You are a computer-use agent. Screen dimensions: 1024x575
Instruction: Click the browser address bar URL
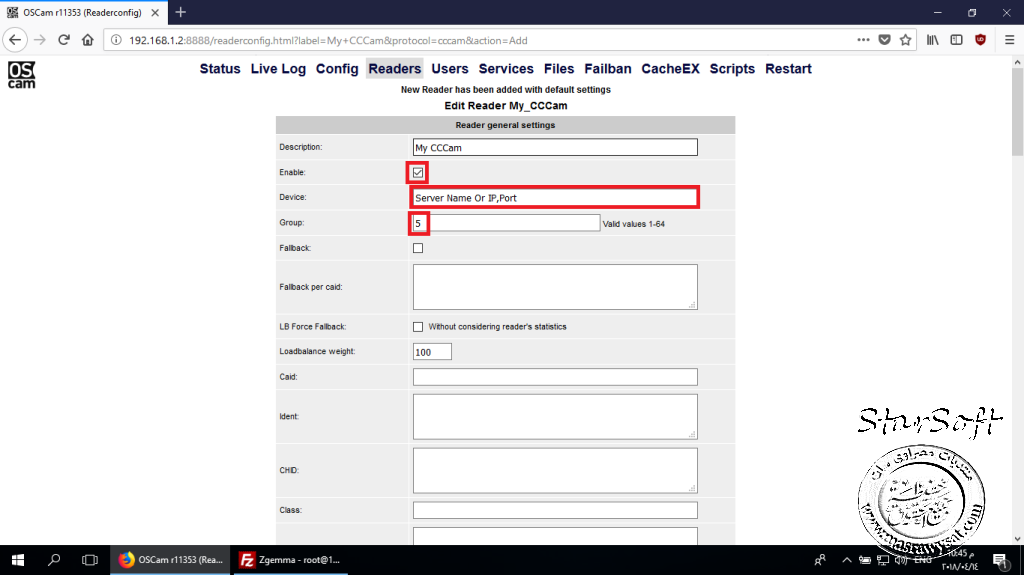click(x=328, y=41)
